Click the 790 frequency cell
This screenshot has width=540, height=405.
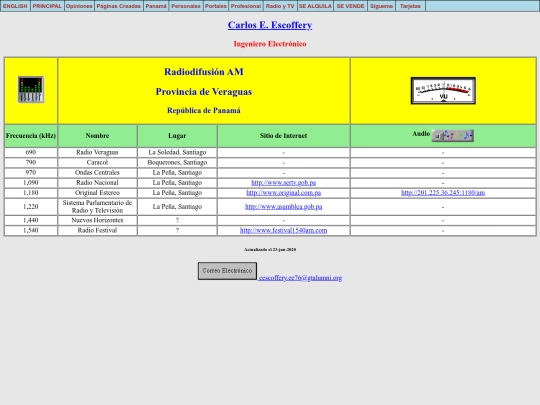pyautogui.click(x=31, y=162)
